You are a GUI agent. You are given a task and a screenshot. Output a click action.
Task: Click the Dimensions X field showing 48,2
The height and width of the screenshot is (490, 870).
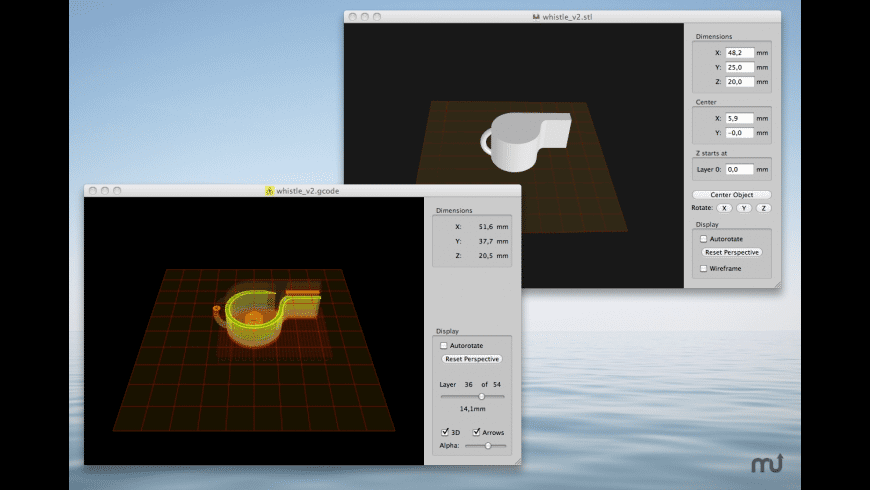(740, 53)
